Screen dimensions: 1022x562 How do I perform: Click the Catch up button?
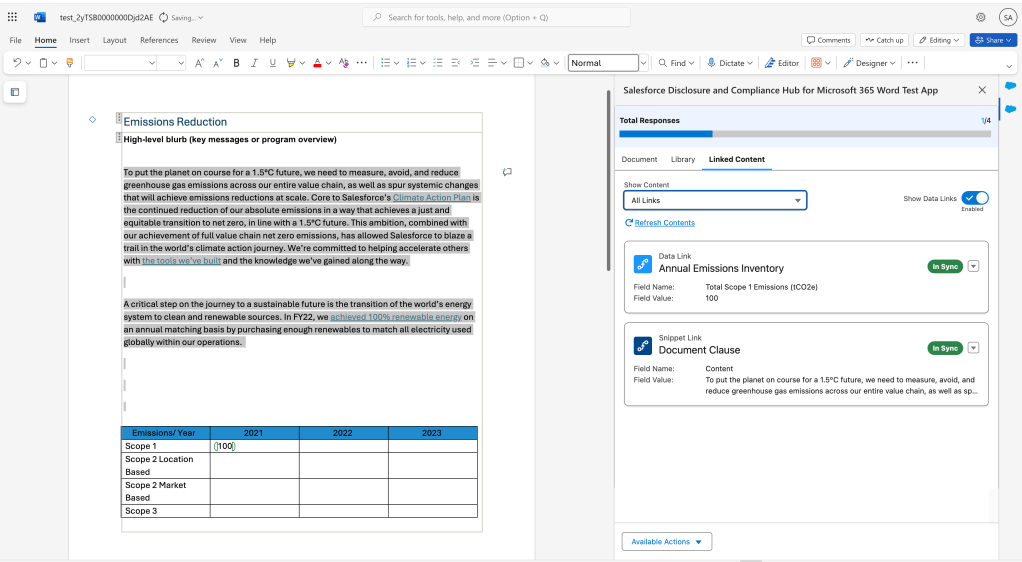(x=884, y=40)
